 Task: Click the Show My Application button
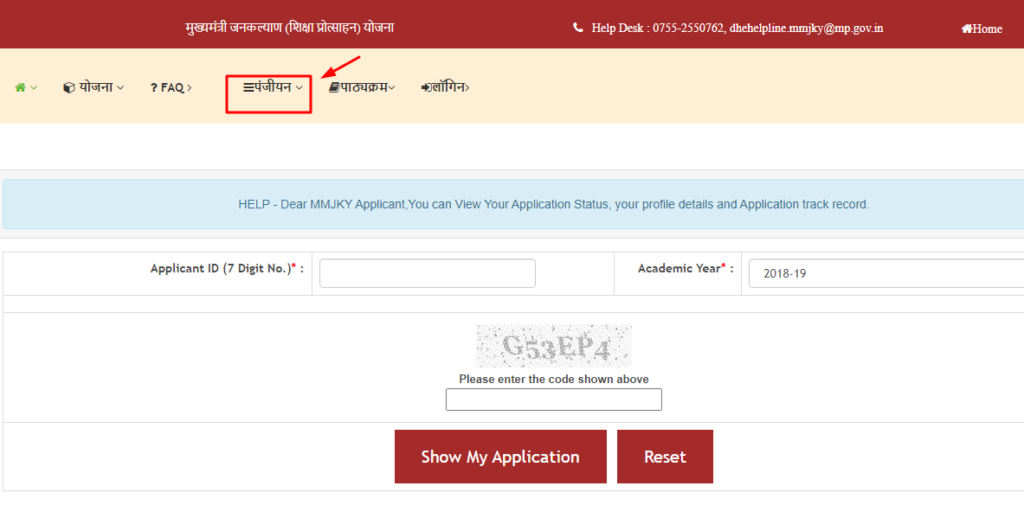pyautogui.click(x=500, y=457)
